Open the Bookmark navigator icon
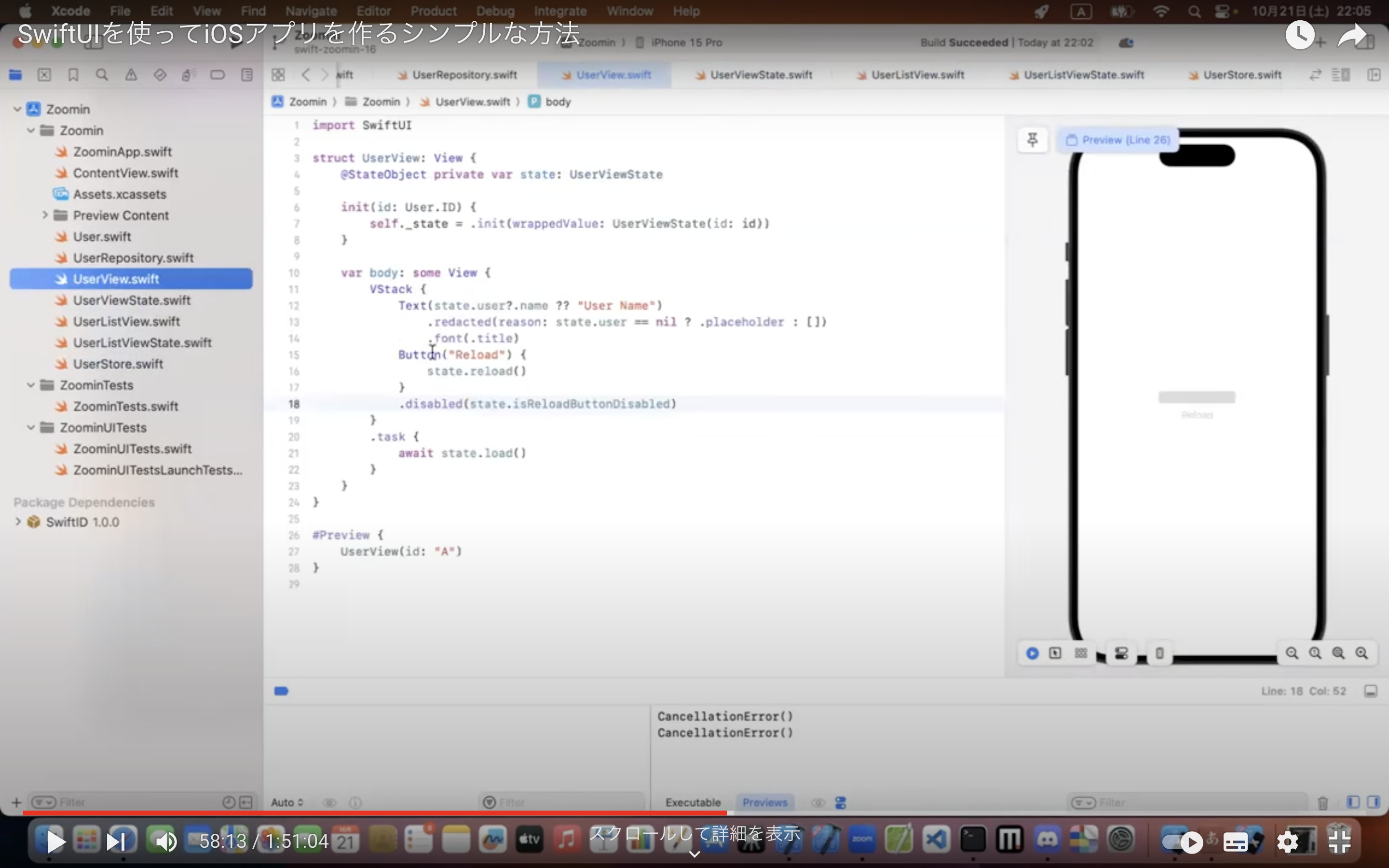This screenshot has width=1389, height=868. pyautogui.click(x=73, y=75)
